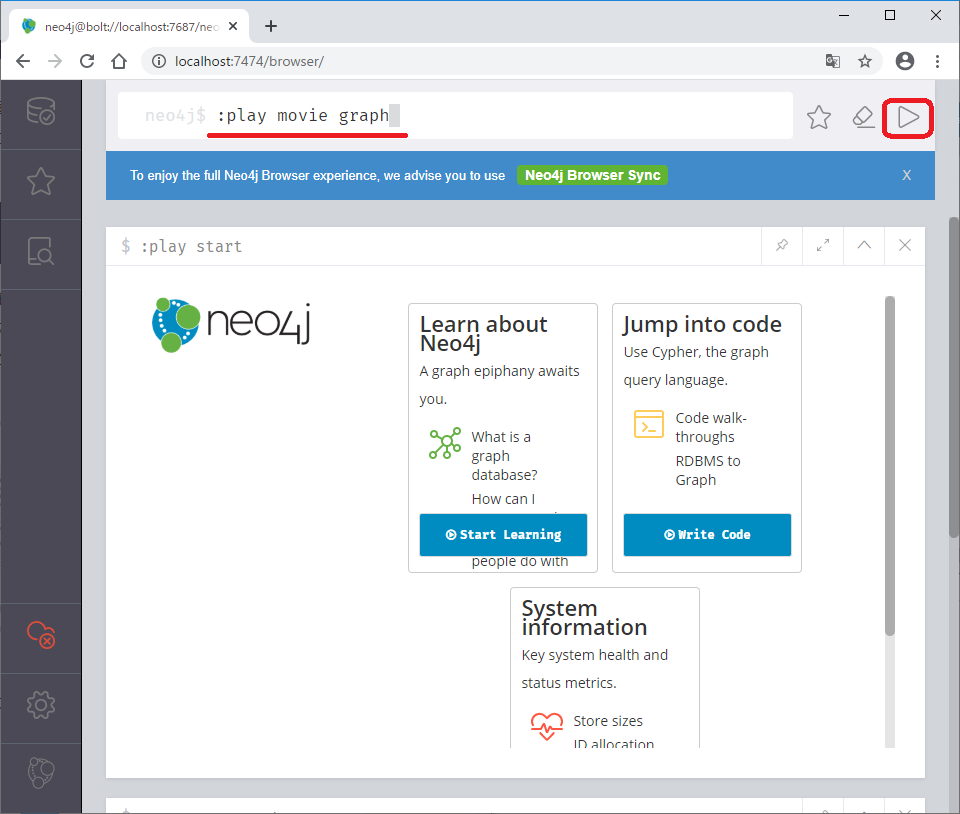Click the Cypher command editor input
This screenshot has height=814, width=960.
click(456, 116)
